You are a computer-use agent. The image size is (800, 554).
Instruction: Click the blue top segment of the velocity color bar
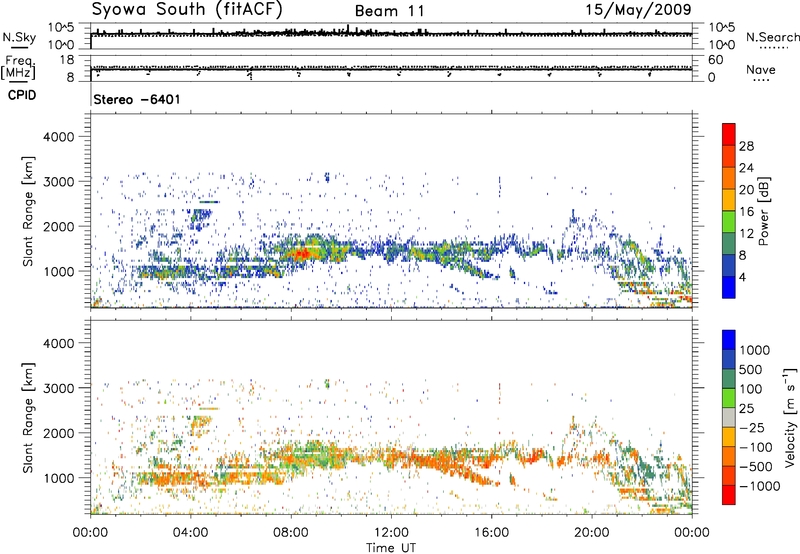tap(729, 340)
